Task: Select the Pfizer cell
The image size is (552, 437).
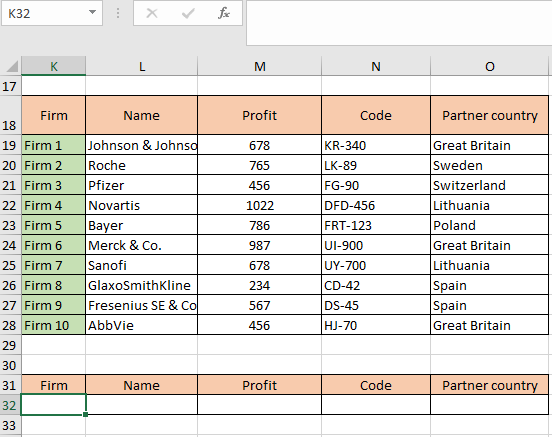Action: (142, 185)
